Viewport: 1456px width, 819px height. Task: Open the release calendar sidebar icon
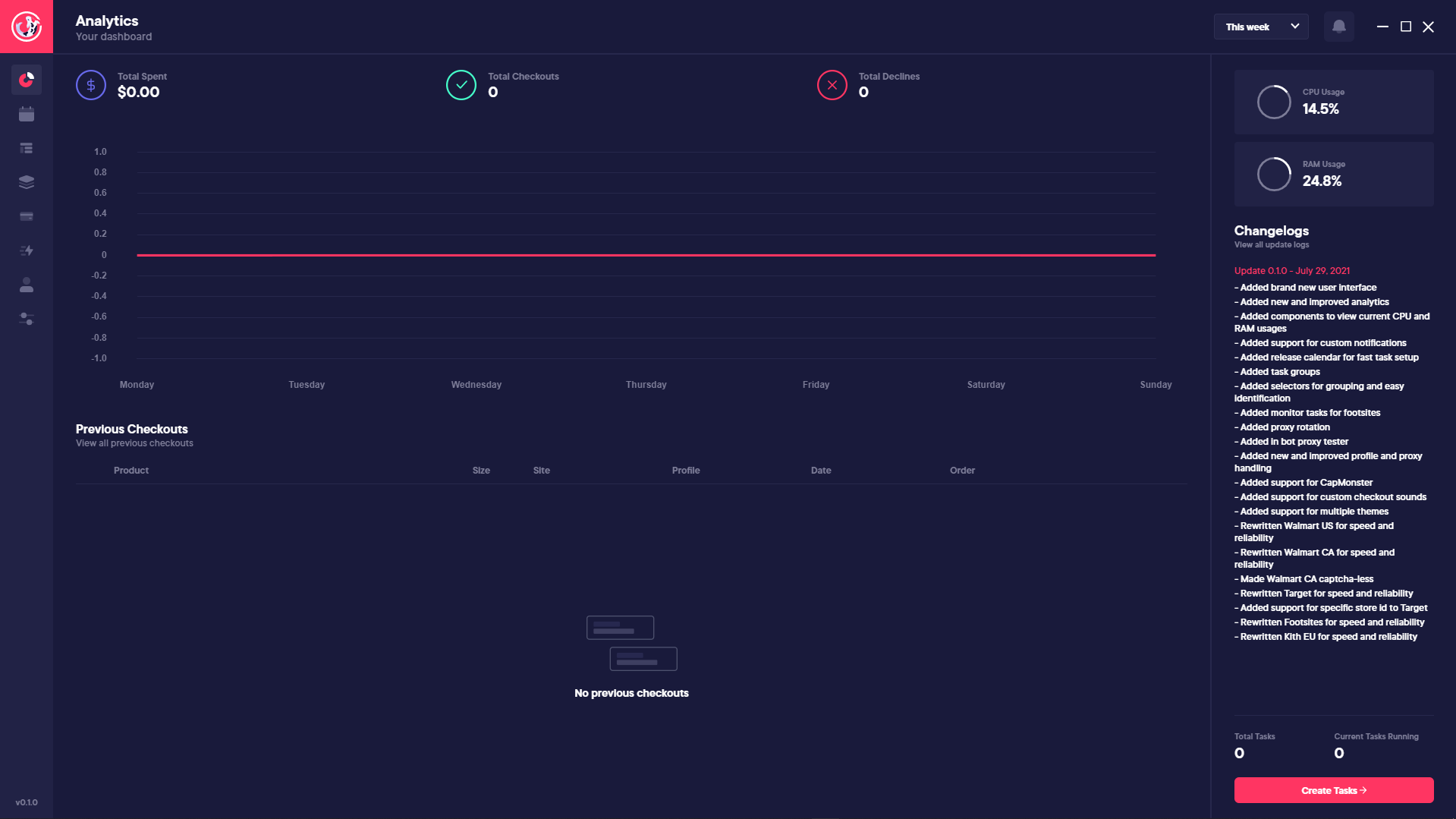(x=27, y=114)
